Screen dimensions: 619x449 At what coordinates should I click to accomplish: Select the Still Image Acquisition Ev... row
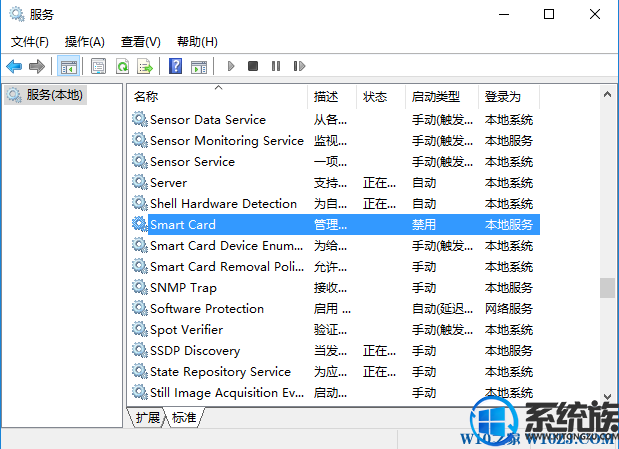pyautogui.click(x=336, y=393)
